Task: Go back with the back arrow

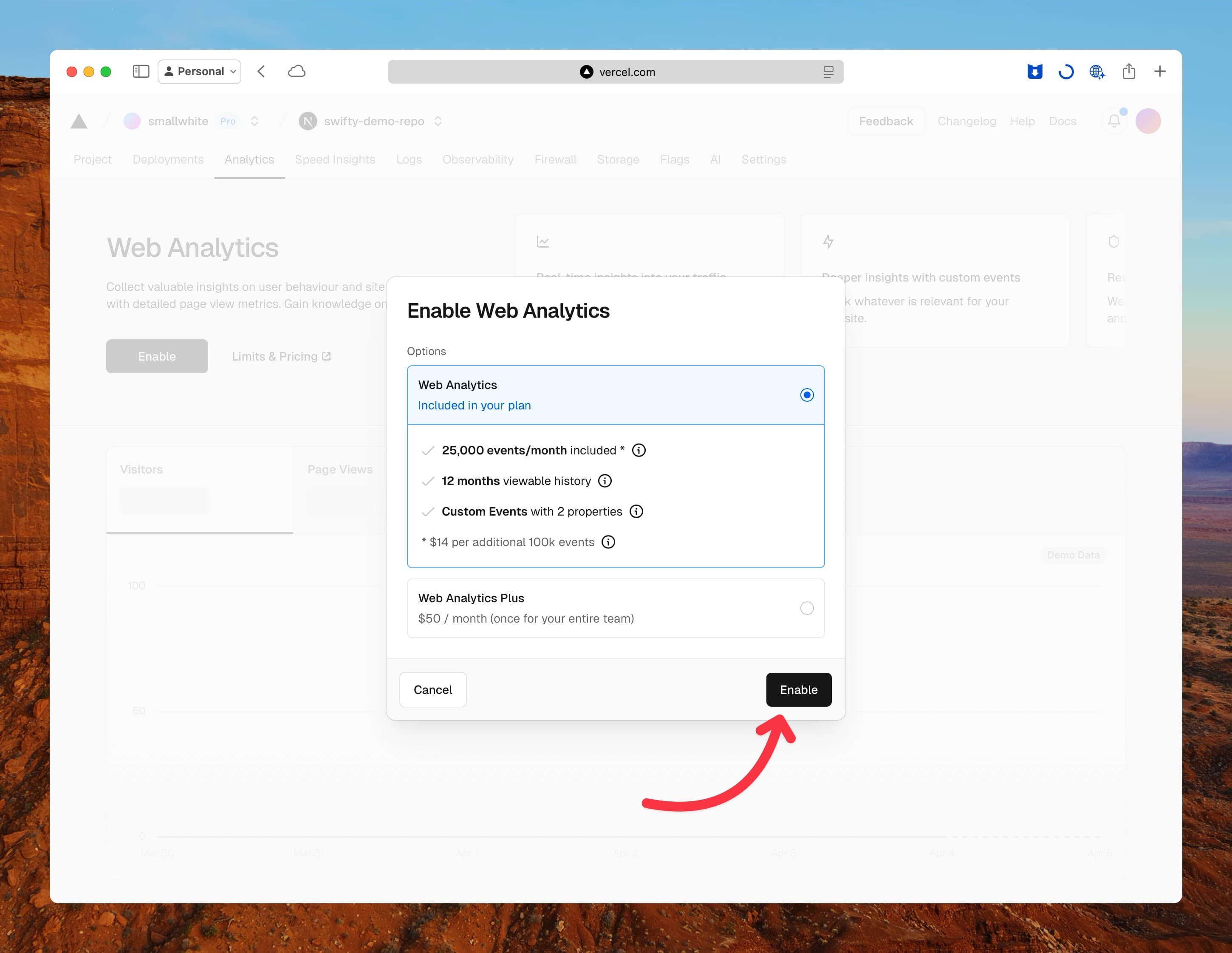Action: tap(261, 72)
